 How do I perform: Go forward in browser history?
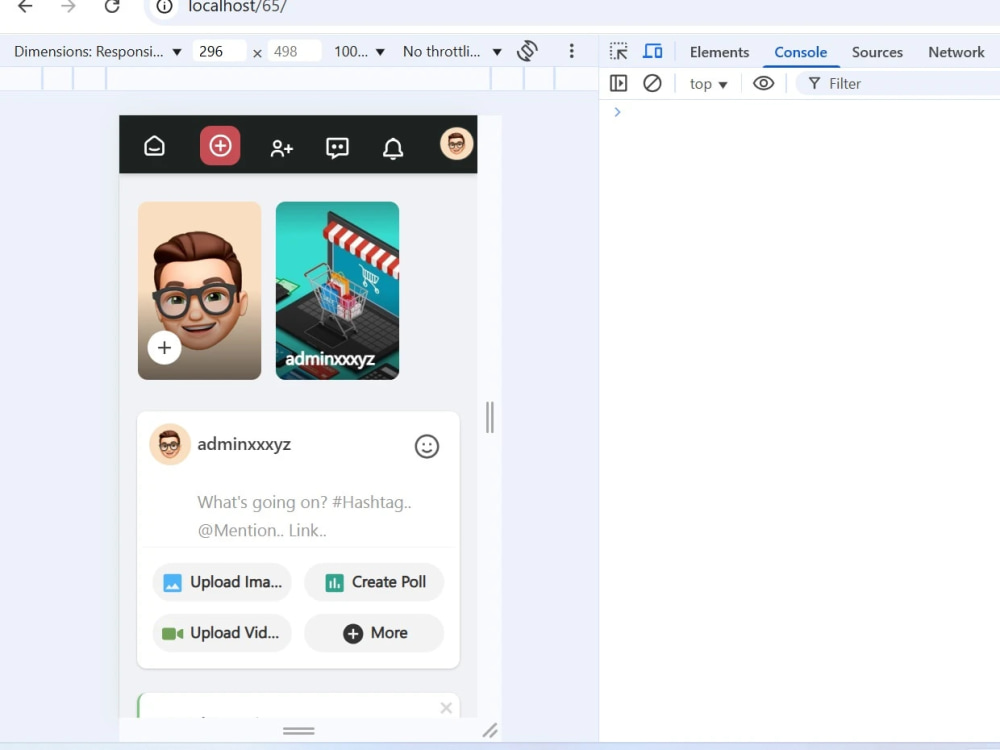click(68, 6)
